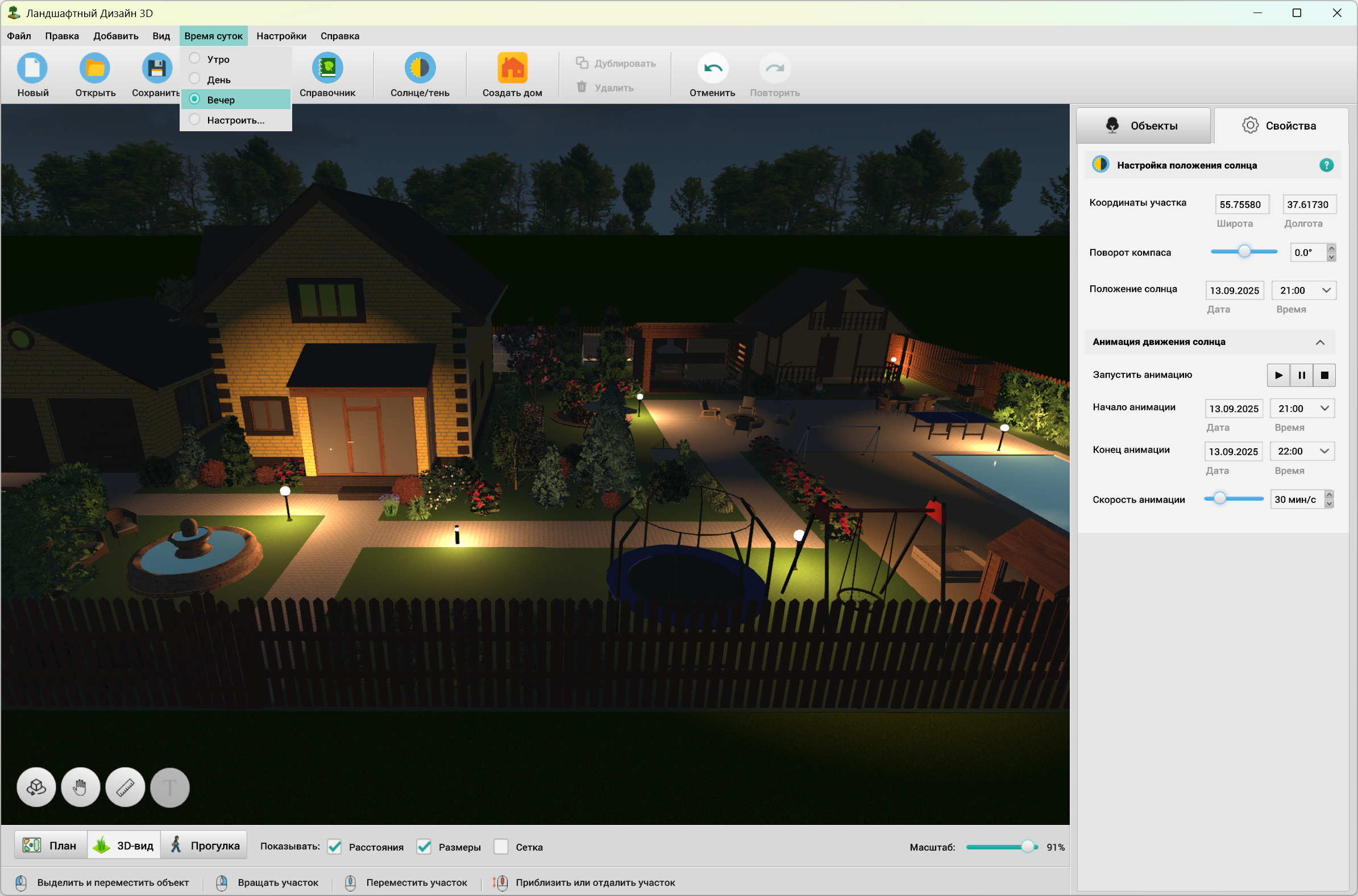Collapse the Анимация движения солнца section
The image size is (1358, 896).
(x=1320, y=342)
